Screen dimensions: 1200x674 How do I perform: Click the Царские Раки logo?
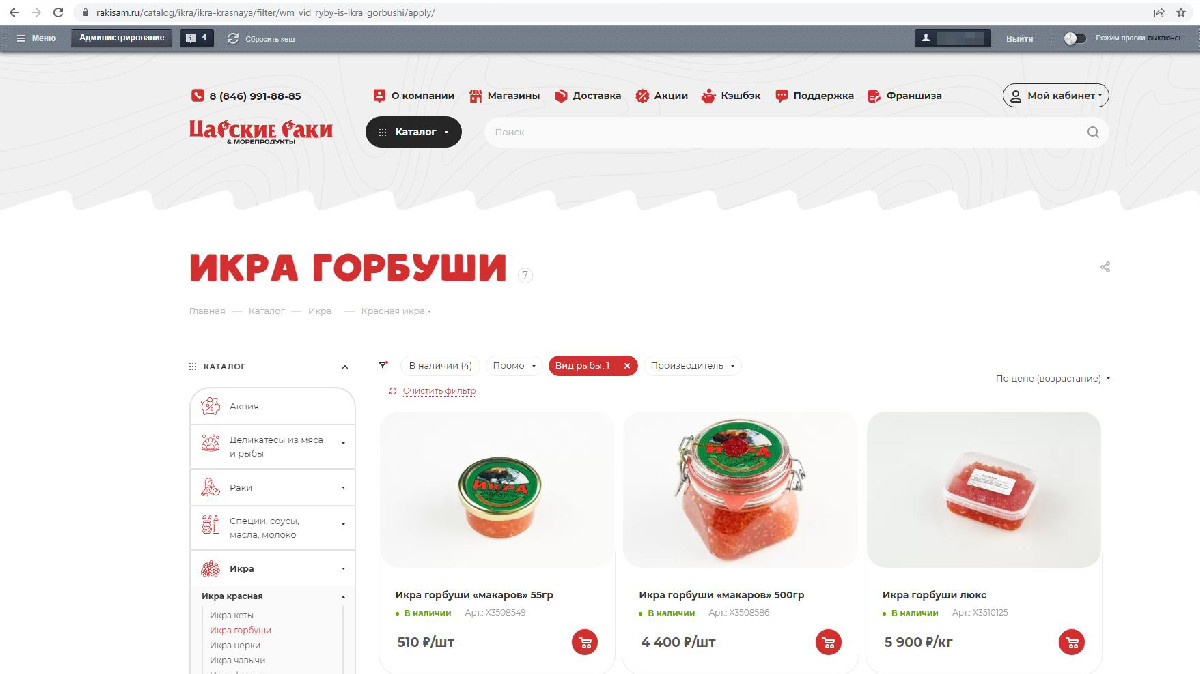[261, 132]
